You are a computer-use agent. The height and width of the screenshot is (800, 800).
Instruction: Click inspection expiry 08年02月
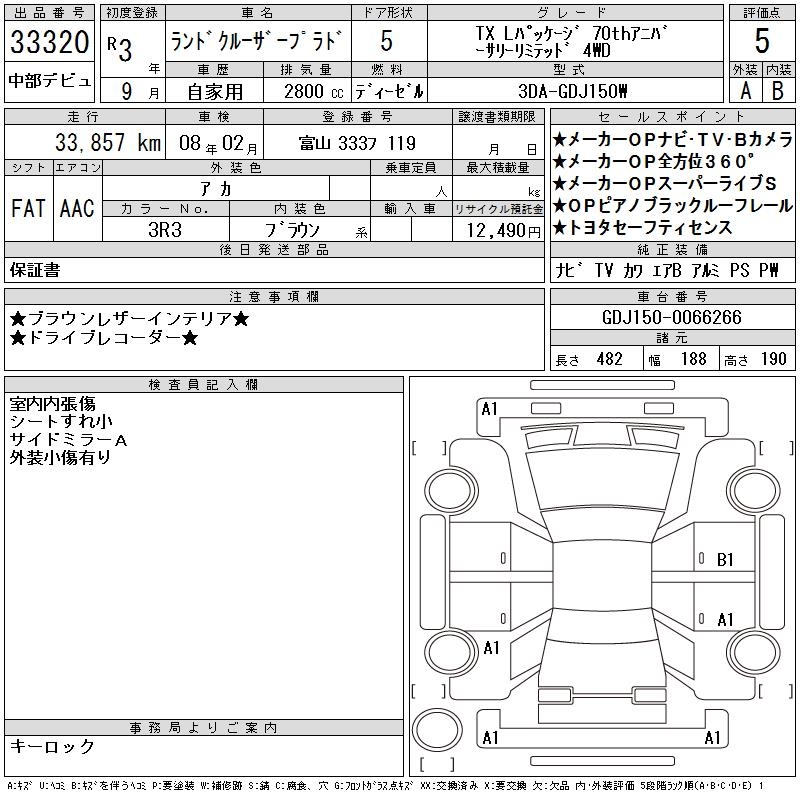(x=218, y=143)
